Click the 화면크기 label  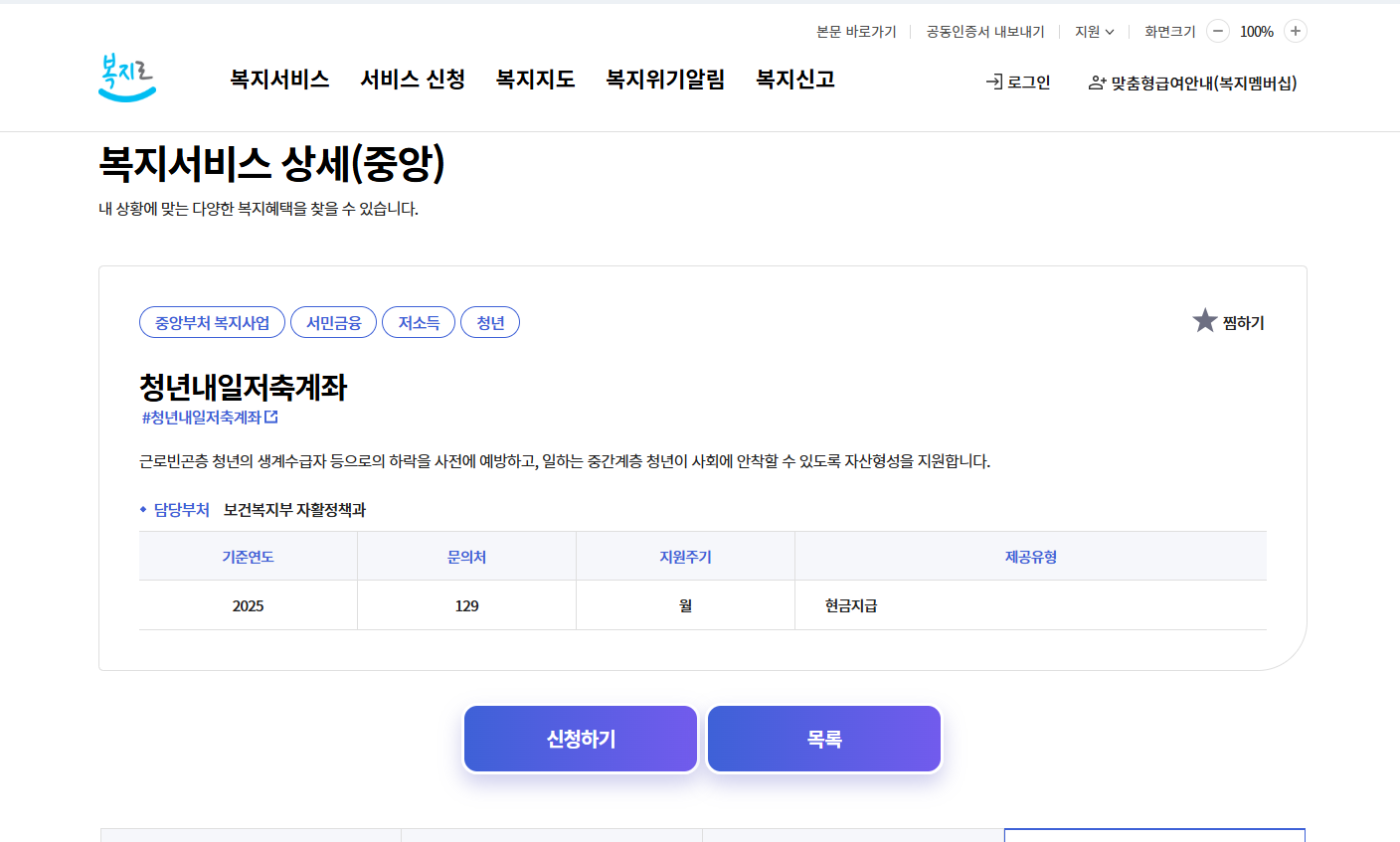[x=1170, y=32]
